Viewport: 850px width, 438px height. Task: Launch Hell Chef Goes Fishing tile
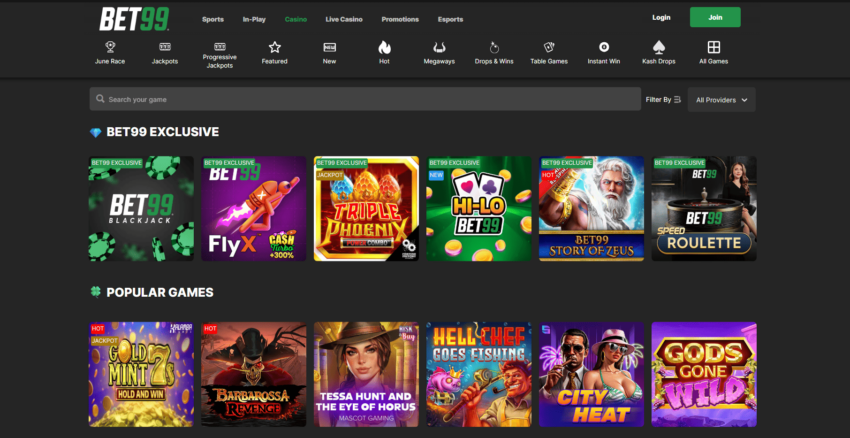tap(479, 375)
